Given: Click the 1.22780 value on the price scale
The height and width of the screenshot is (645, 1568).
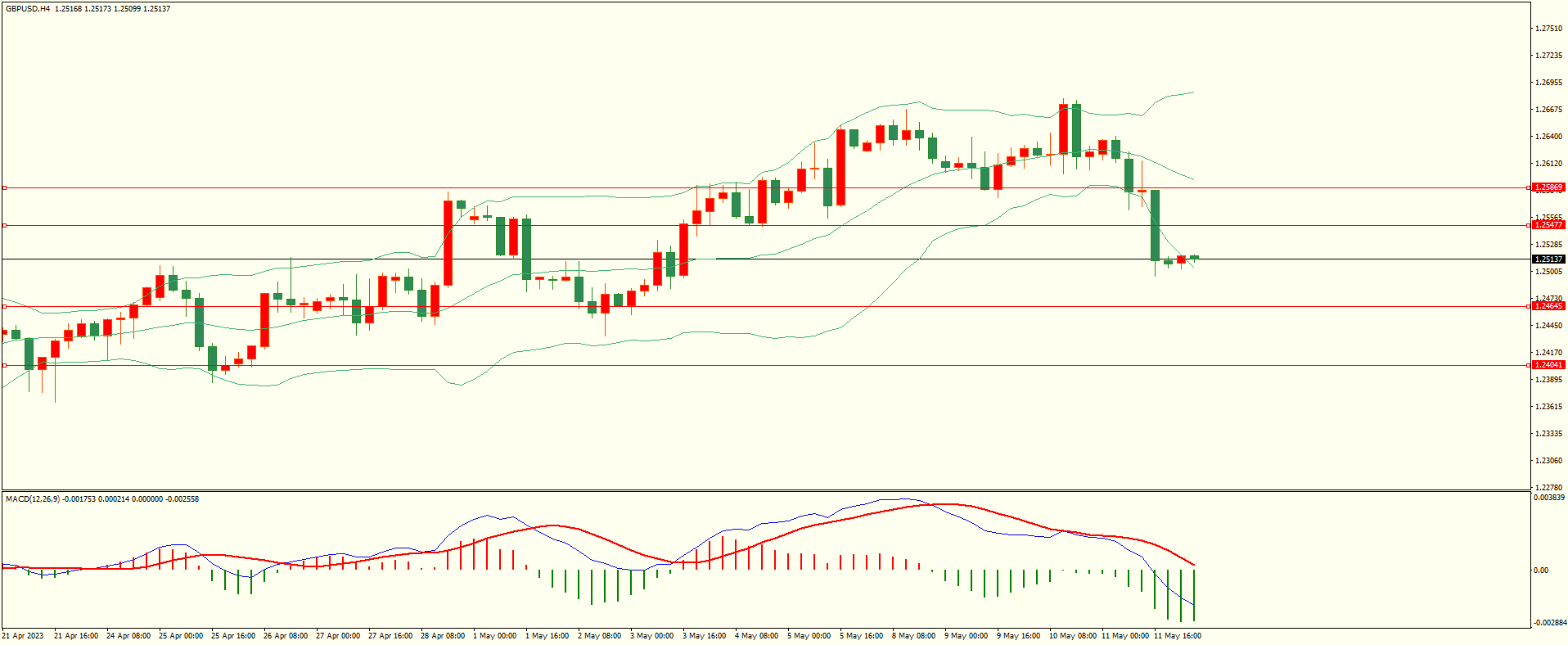Looking at the screenshot, I should 1548,488.
